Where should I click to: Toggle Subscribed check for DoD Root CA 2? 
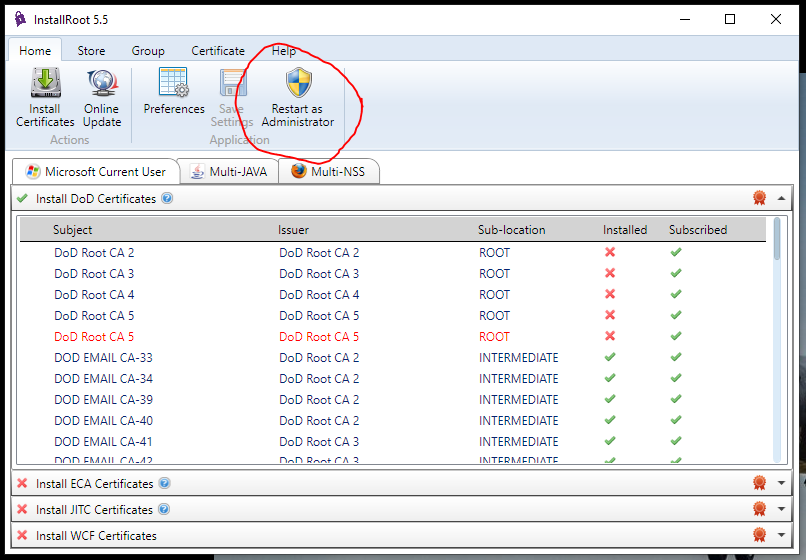point(676,252)
